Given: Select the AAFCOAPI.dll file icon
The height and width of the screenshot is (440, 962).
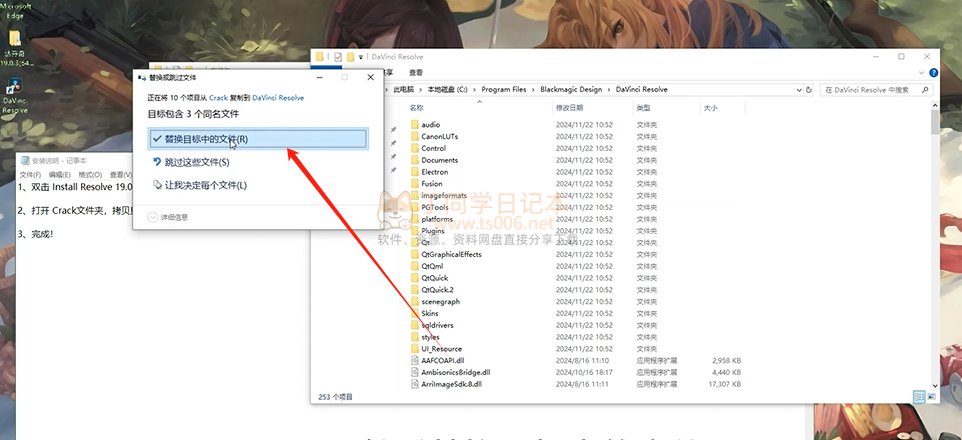Looking at the screenshot, I should coord(415,360).
